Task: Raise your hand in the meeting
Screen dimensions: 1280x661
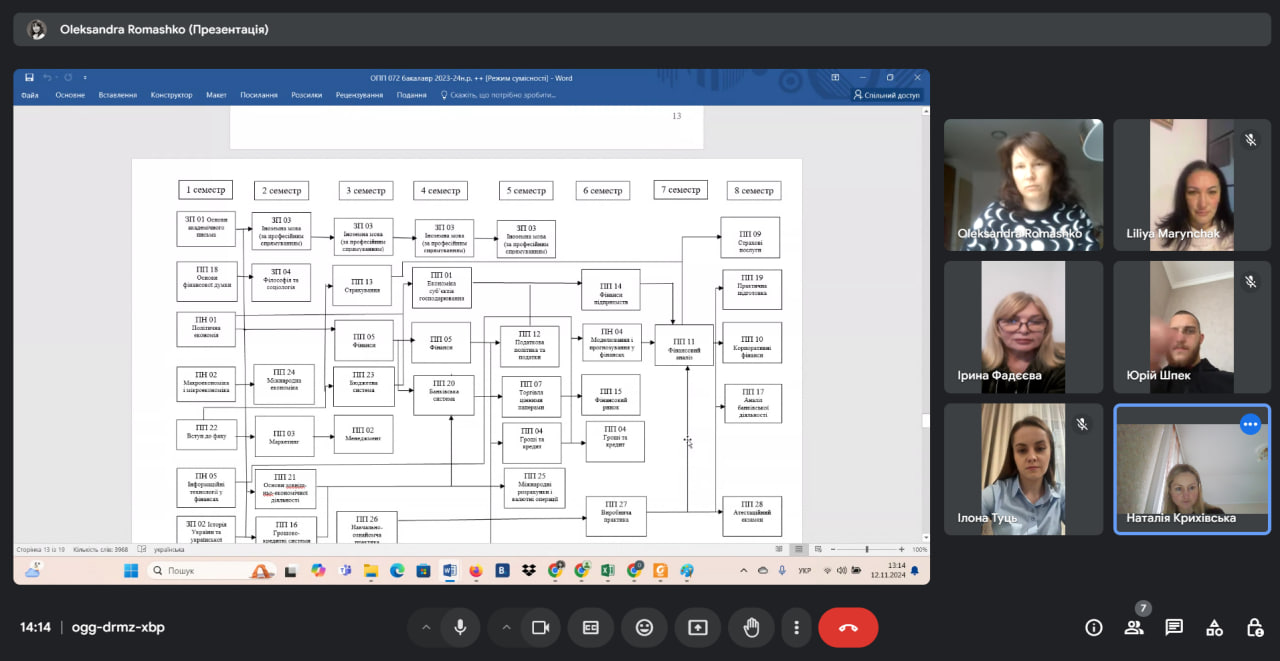Action: (751, 628)
